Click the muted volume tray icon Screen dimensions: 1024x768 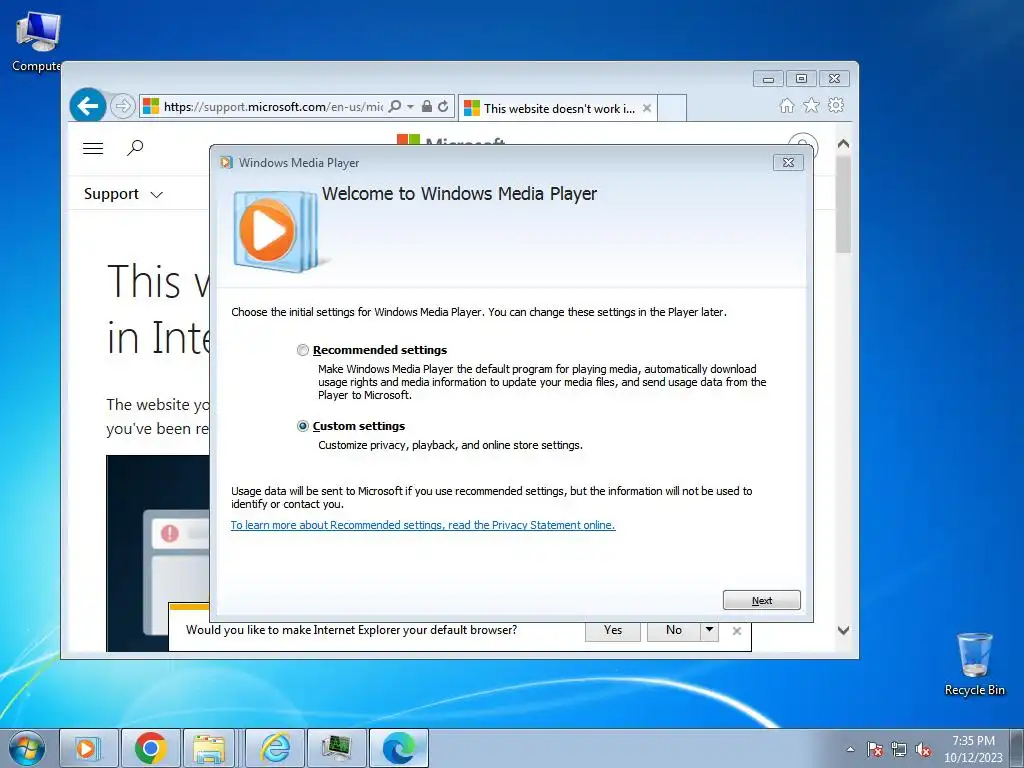[x=923, y=749]
